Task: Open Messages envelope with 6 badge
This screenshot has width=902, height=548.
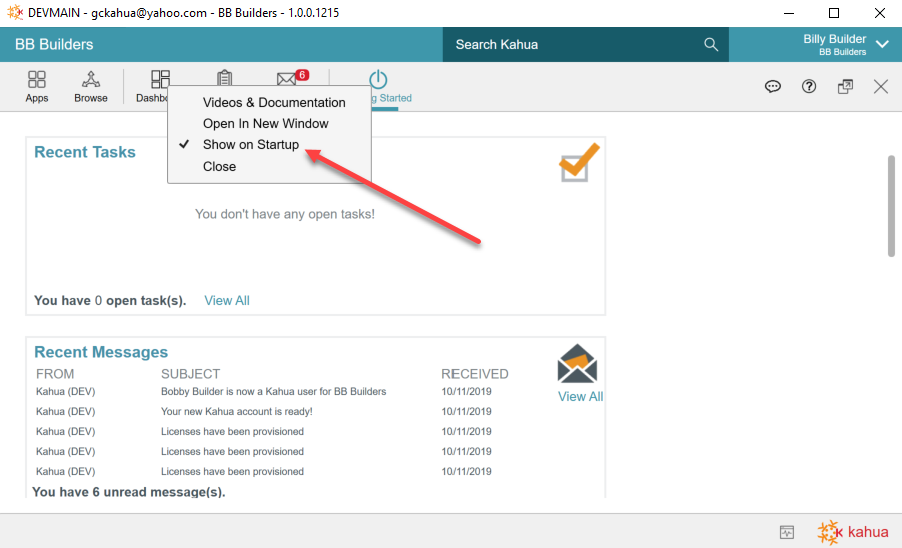Action: (289, 78)
